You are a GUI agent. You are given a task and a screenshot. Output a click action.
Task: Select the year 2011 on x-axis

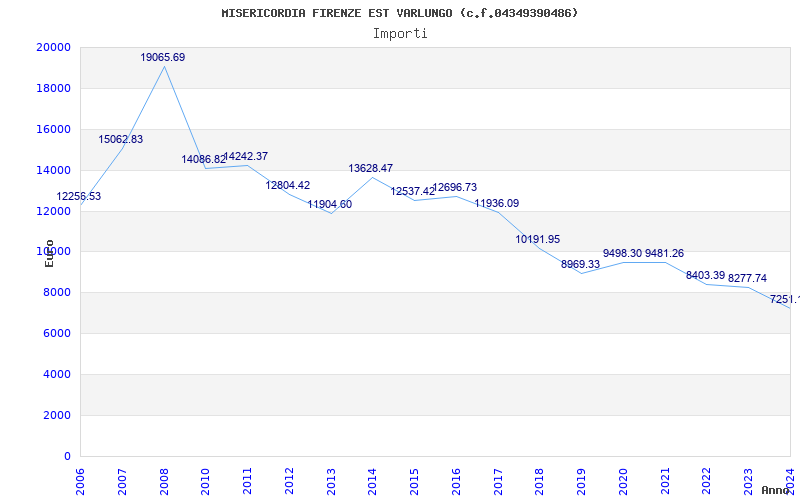247,482
